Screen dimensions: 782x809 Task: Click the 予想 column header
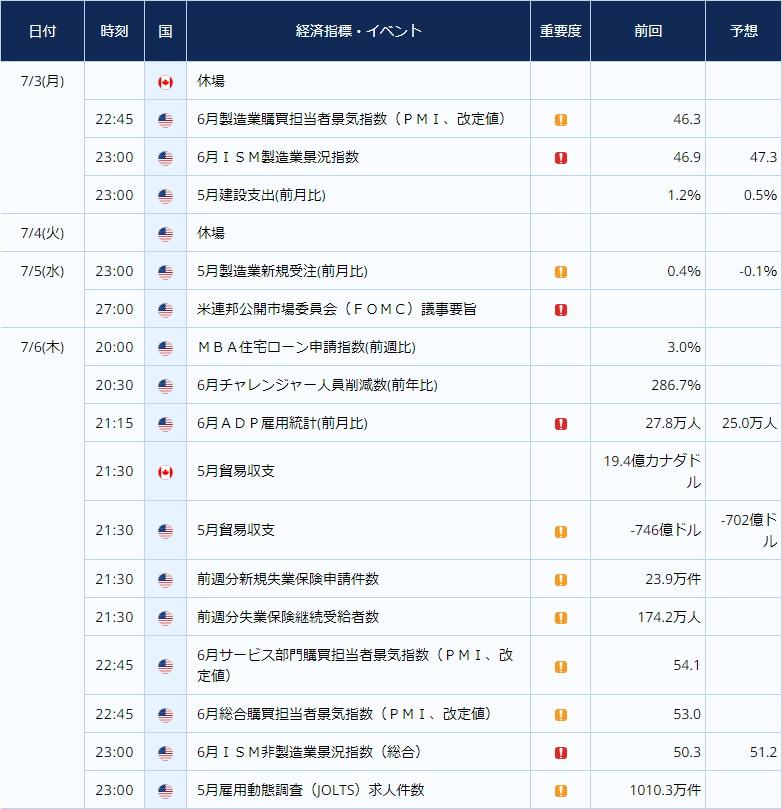(x=744, y=31)
